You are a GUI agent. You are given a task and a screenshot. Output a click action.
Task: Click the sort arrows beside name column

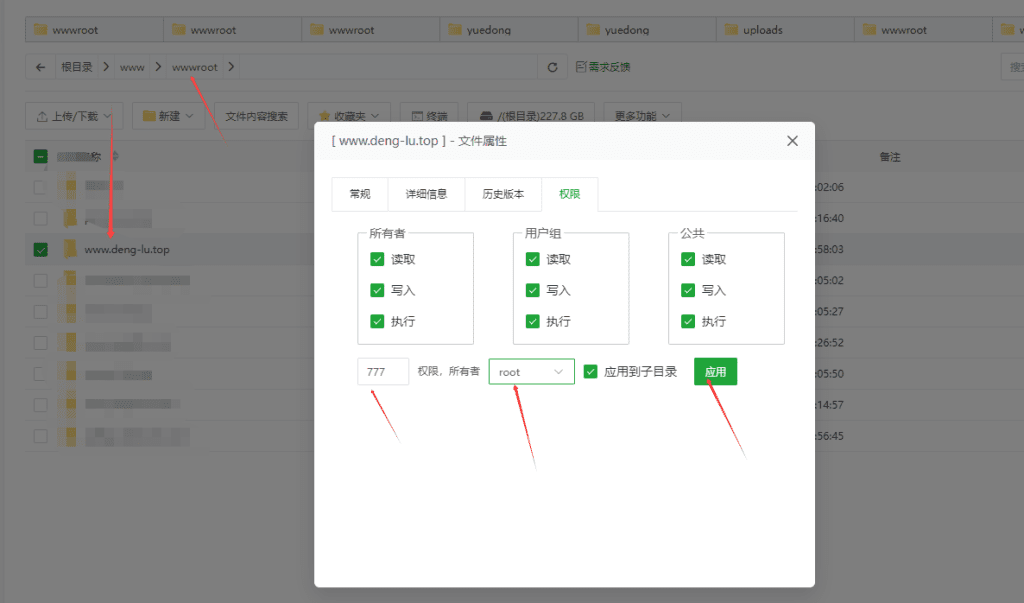click(x=116, y=156)
